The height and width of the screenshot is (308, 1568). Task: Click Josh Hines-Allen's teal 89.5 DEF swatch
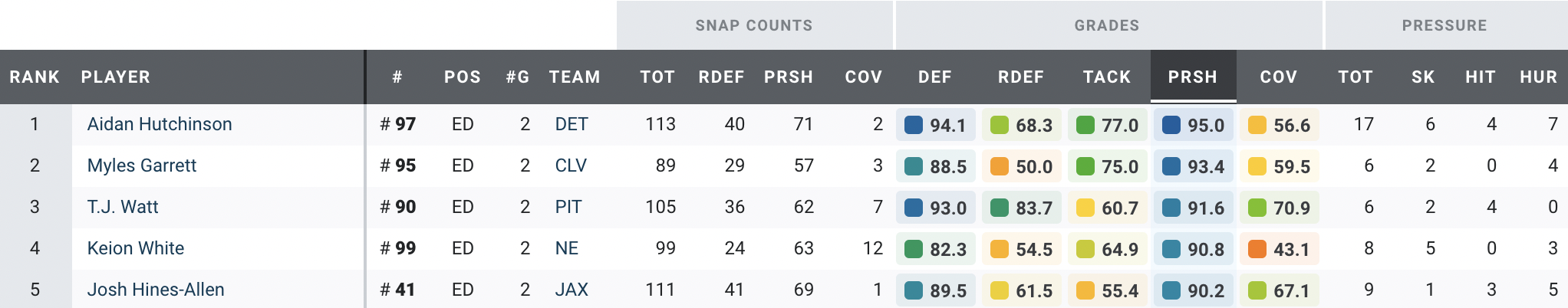pos(914,290)
